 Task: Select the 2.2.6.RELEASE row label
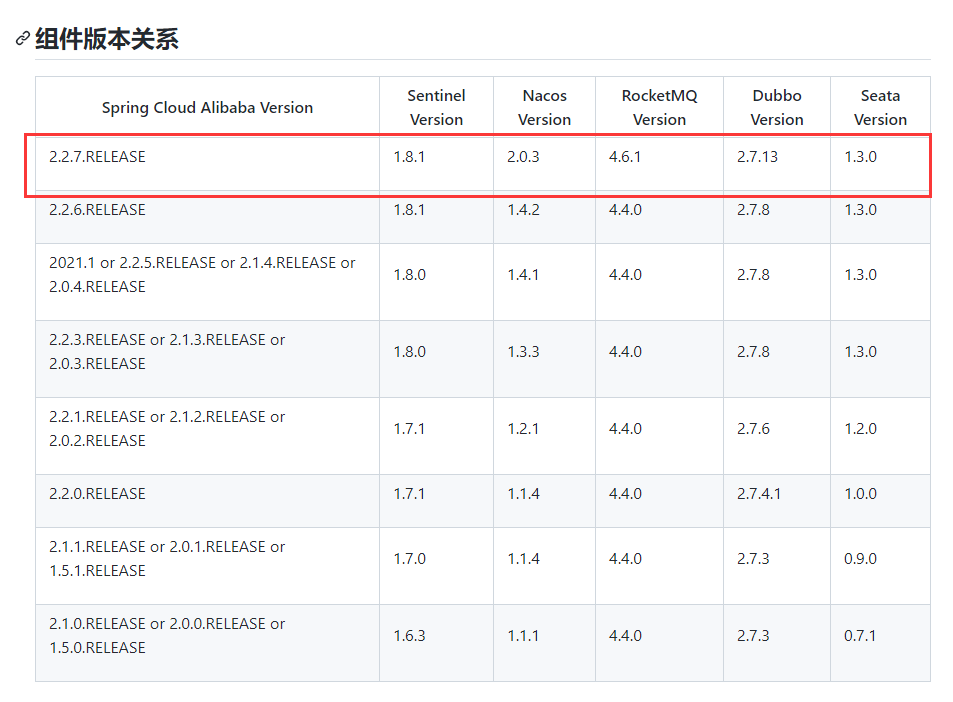97,210
